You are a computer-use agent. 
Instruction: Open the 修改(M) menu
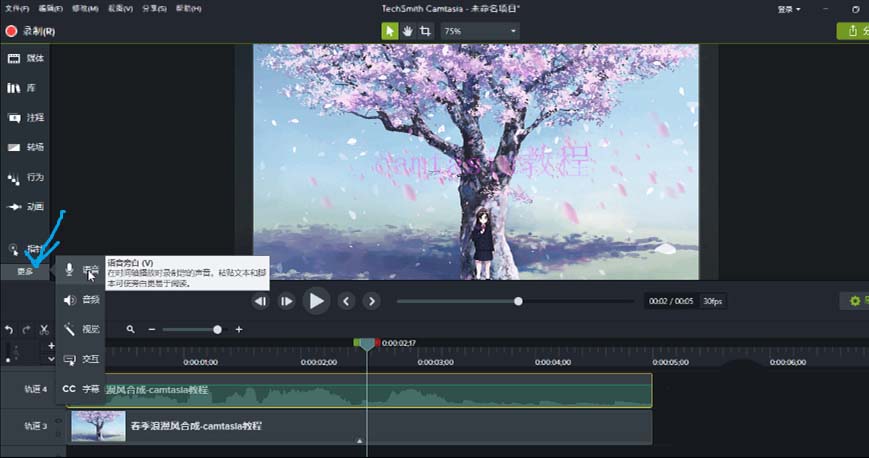(85, 8)
